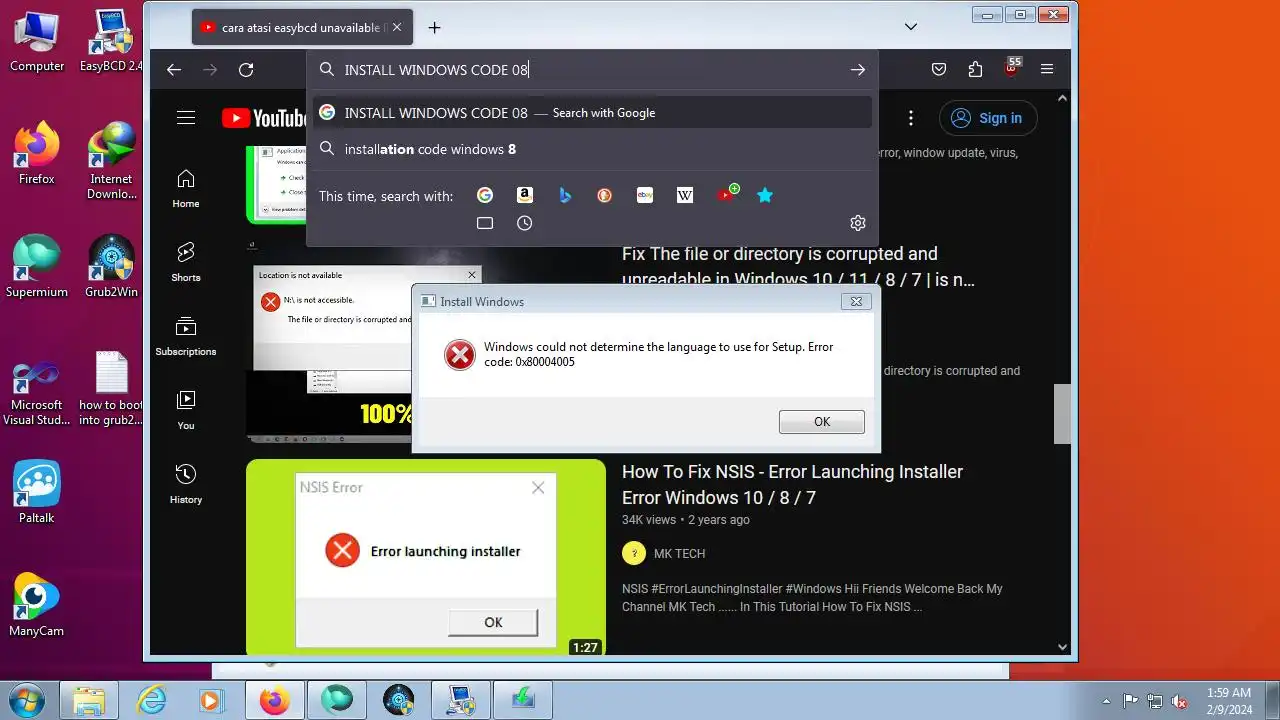Viewport: 1280px width, 720px height.
Task: Open the Grub2Win desktop shortcut
Action: (x=111, y=266)
